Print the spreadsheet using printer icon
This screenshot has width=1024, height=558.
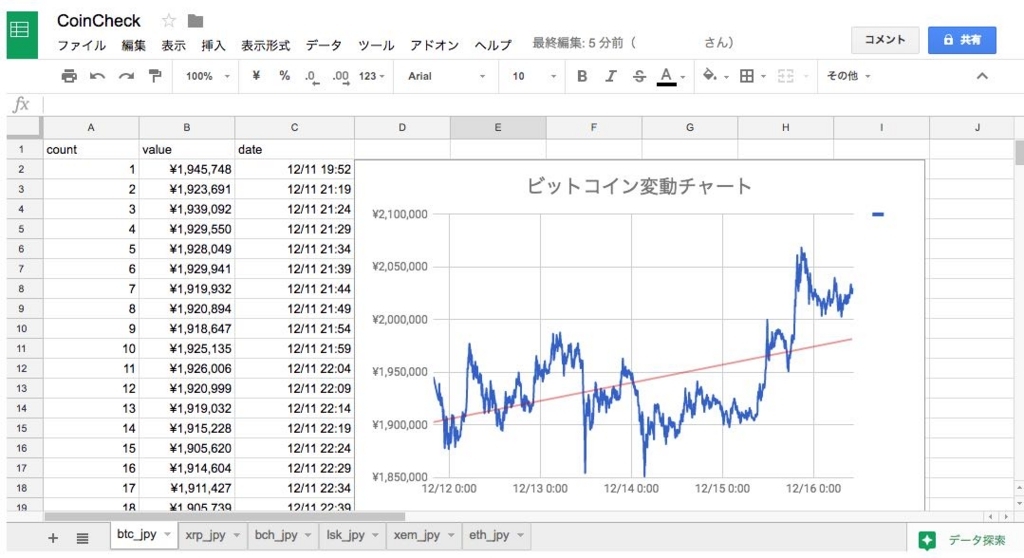[x=69, y=76]
